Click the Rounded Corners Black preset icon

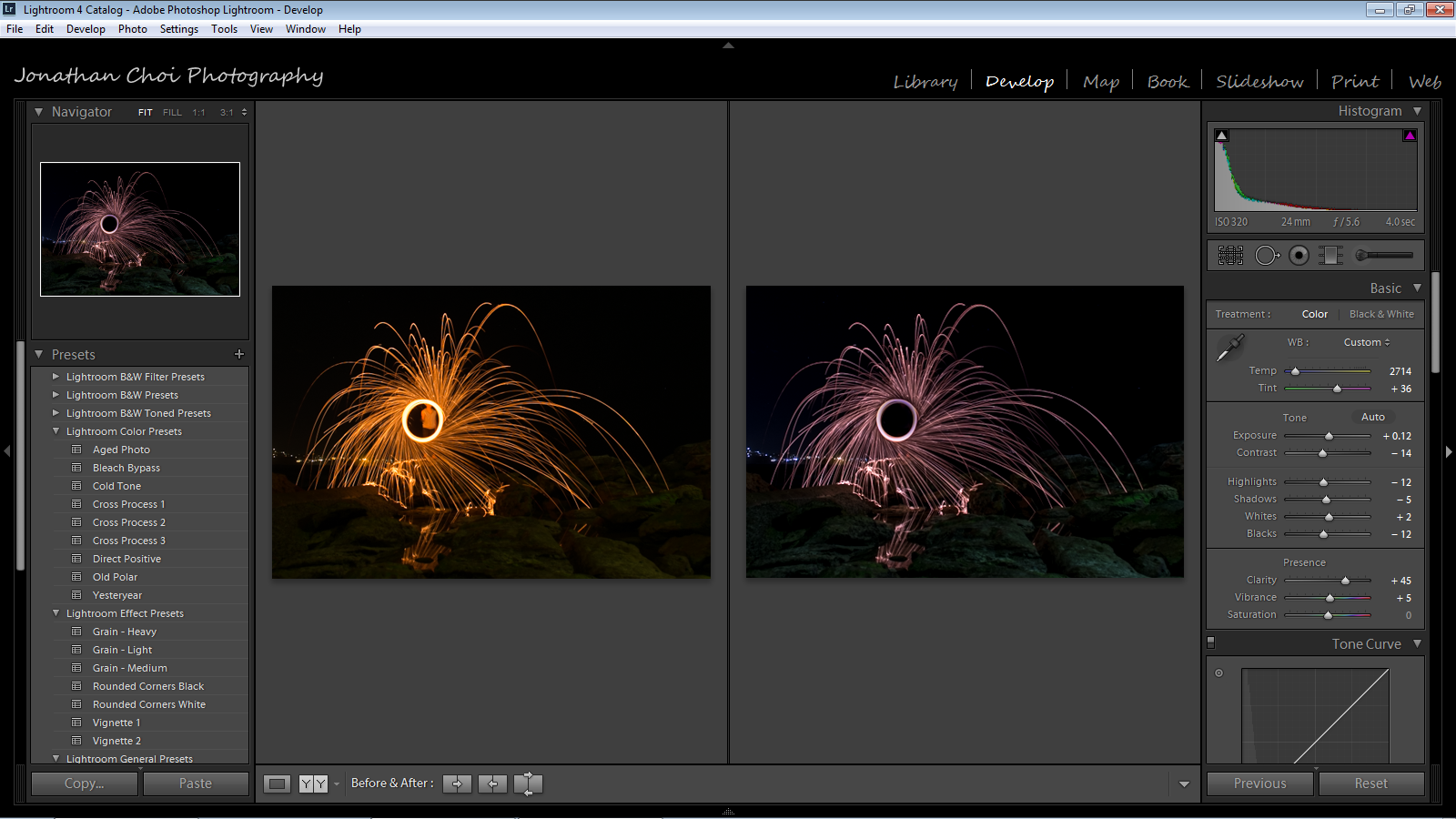click(x=76, y=686)
